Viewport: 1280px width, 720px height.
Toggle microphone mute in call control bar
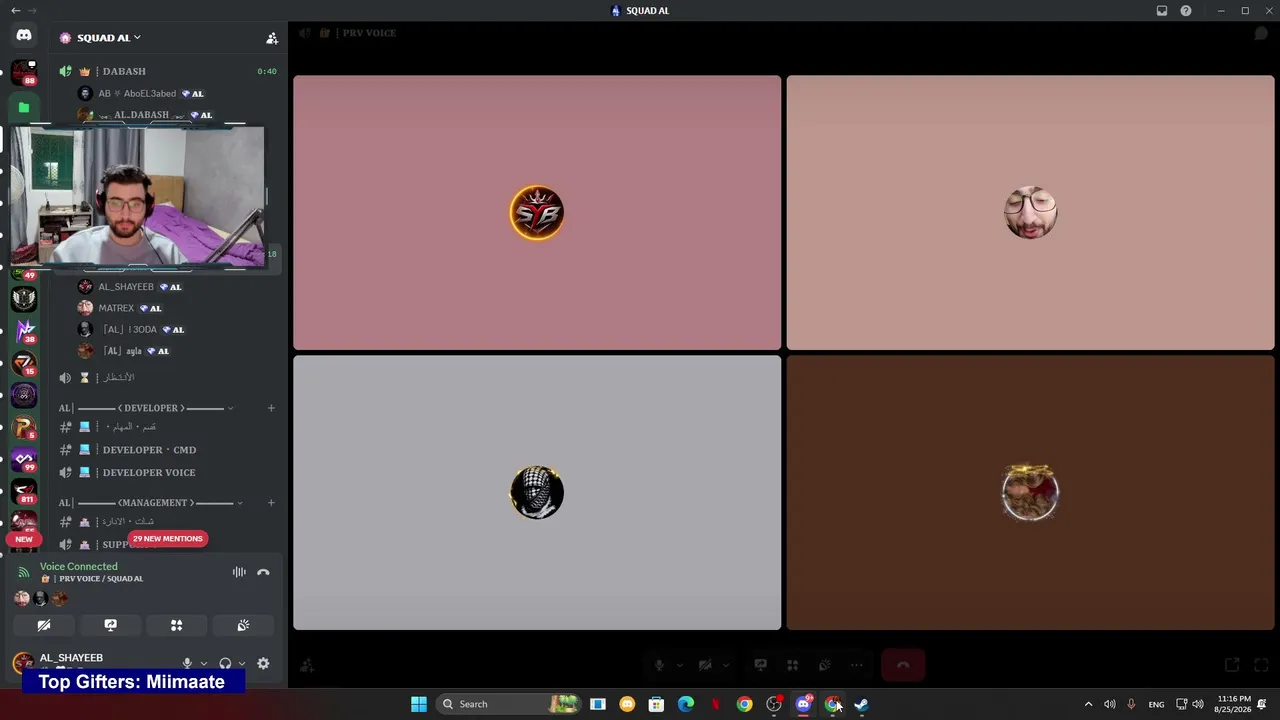click(659, 665)
